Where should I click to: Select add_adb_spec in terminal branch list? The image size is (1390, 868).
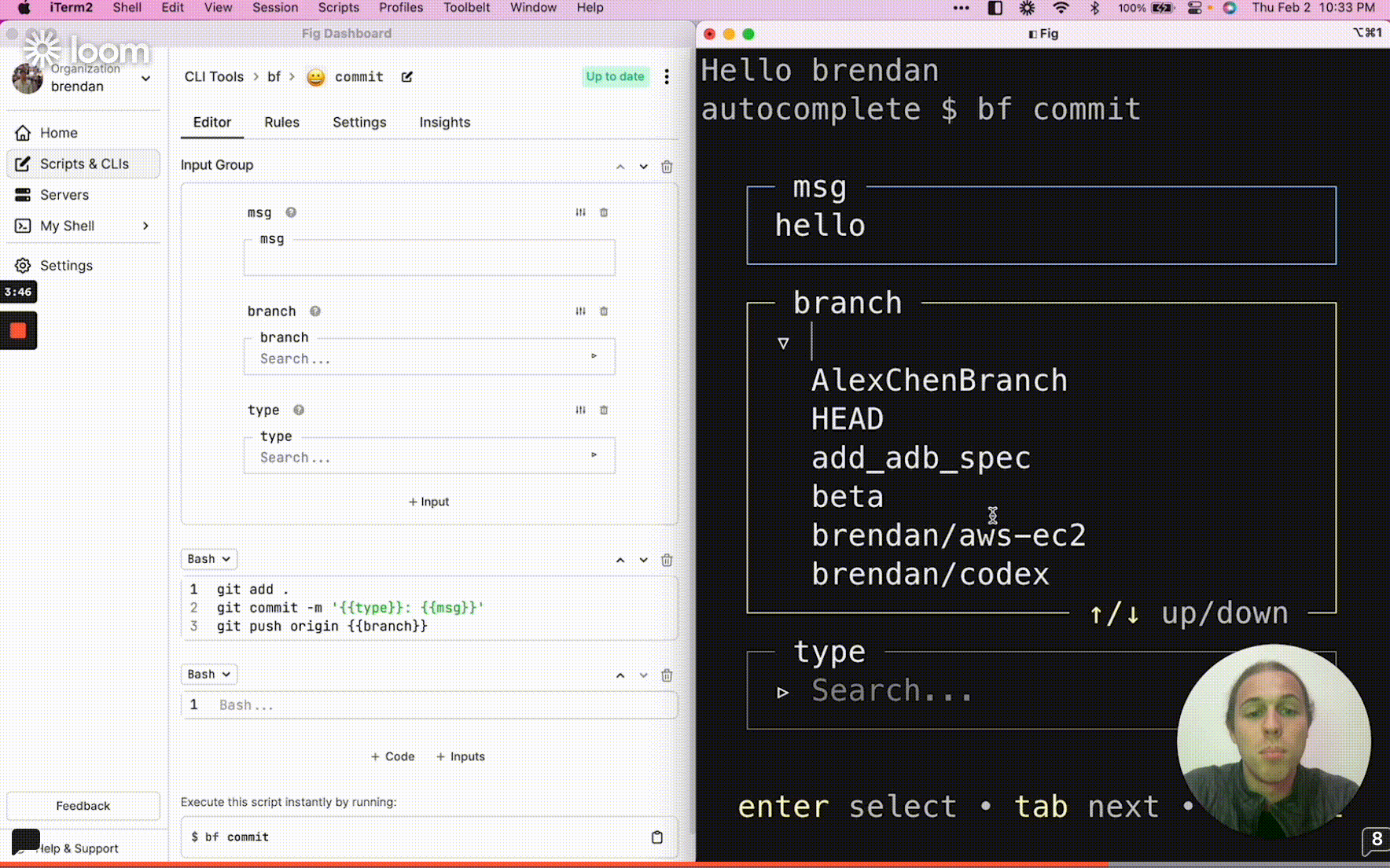coord(921,458)
